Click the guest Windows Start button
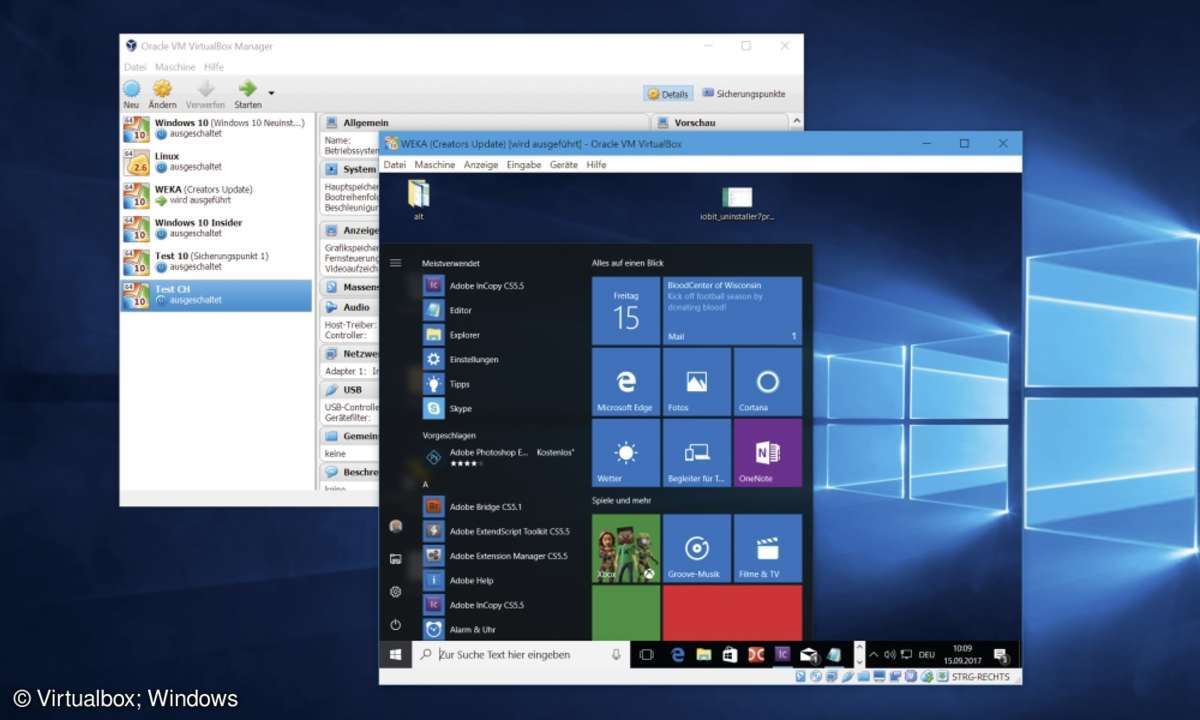This screenshot has height=720, width=1200. click(x=396, y=655)
